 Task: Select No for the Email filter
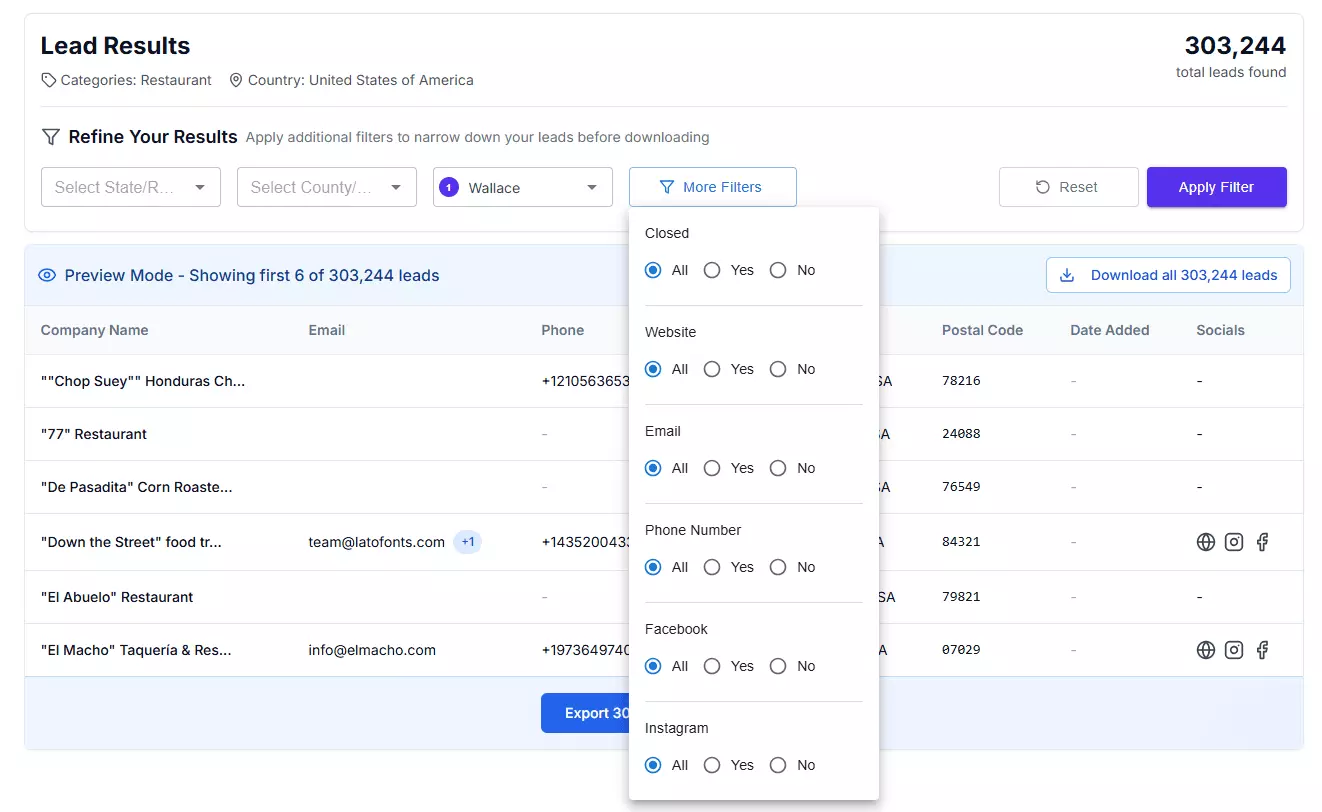pos(778,468)
